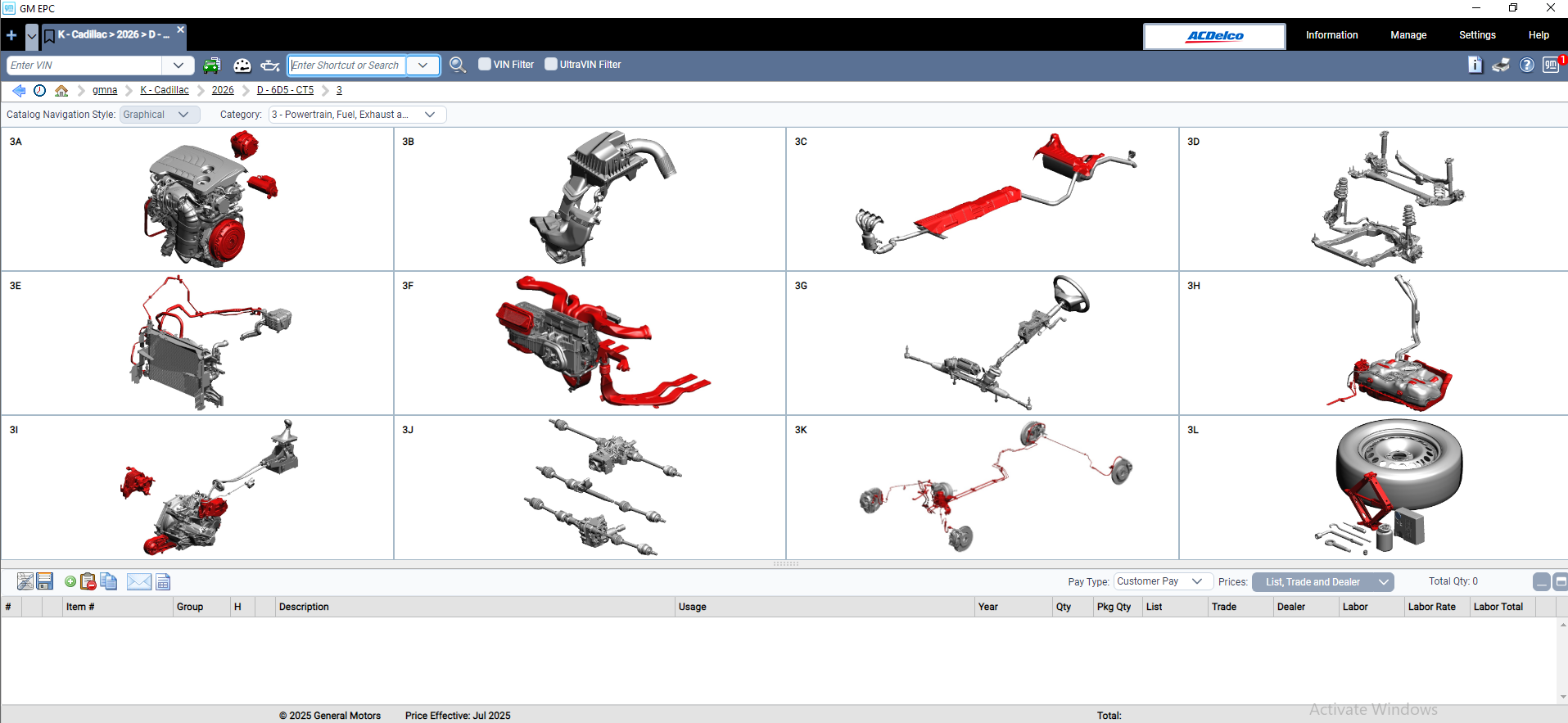Open the Prices dropdown
This screenshot has width=1568, height=723.
1323,582
